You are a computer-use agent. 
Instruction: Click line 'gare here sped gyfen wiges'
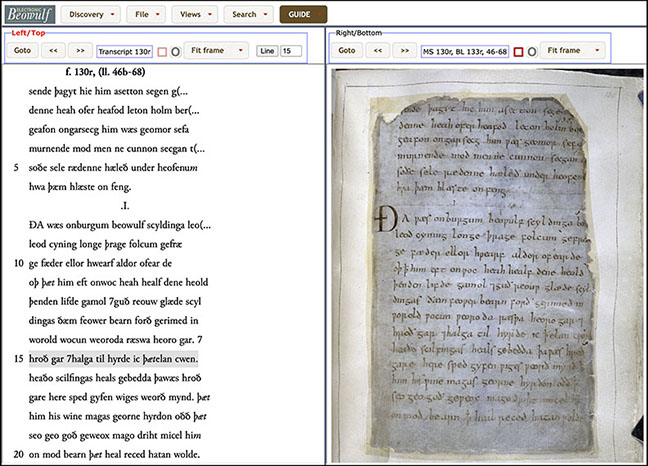(x=119, y=397)
